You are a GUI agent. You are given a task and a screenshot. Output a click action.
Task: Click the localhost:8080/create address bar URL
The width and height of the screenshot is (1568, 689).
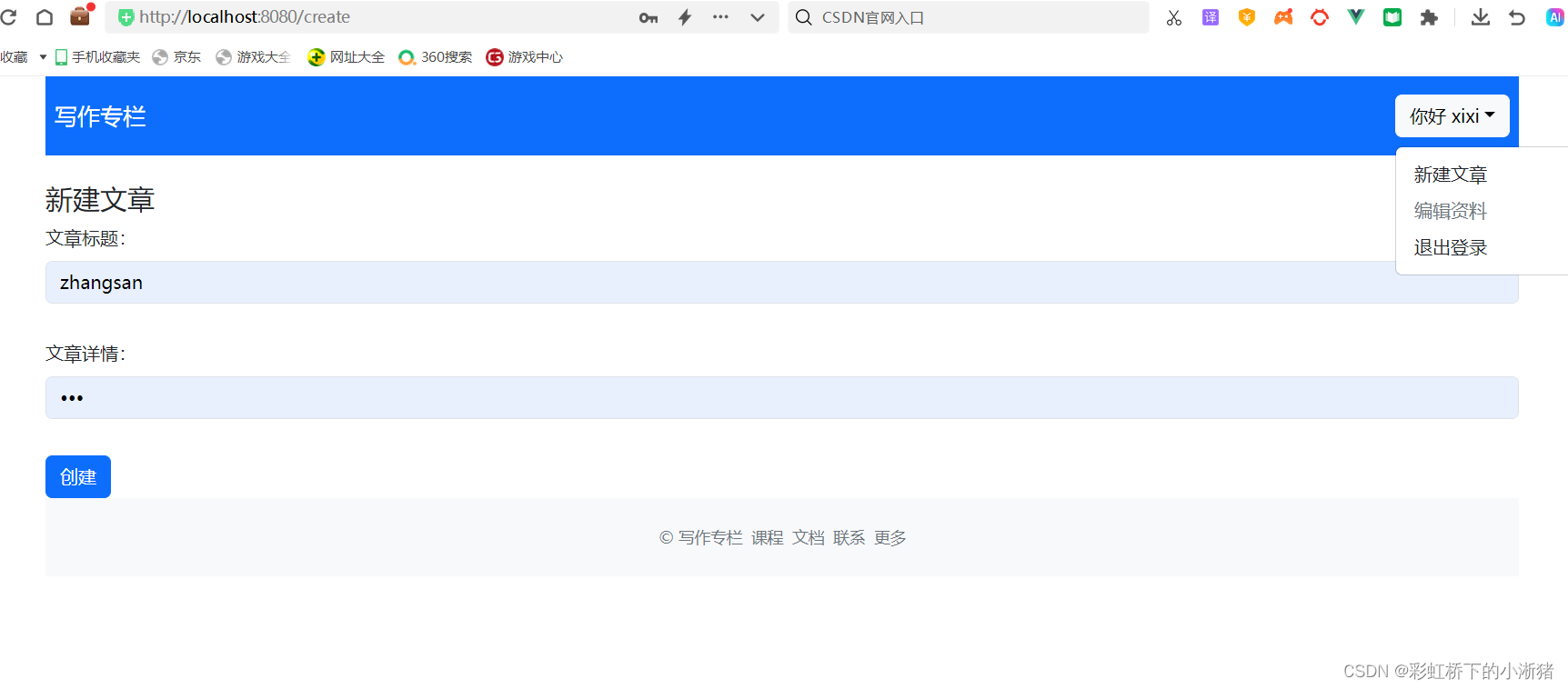click(245, 17)
